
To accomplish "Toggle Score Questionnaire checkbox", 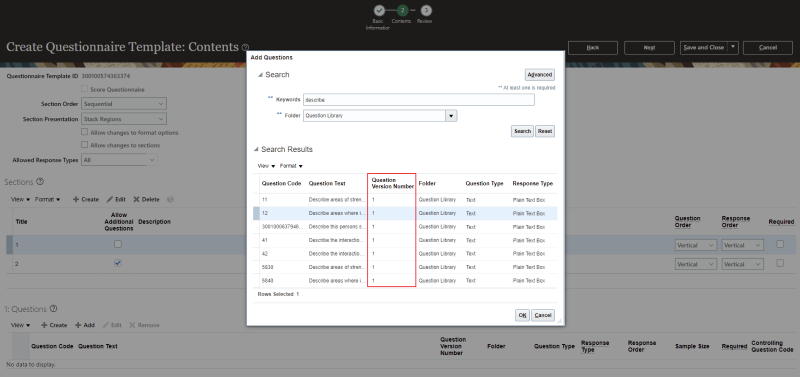I will (85, 89).
